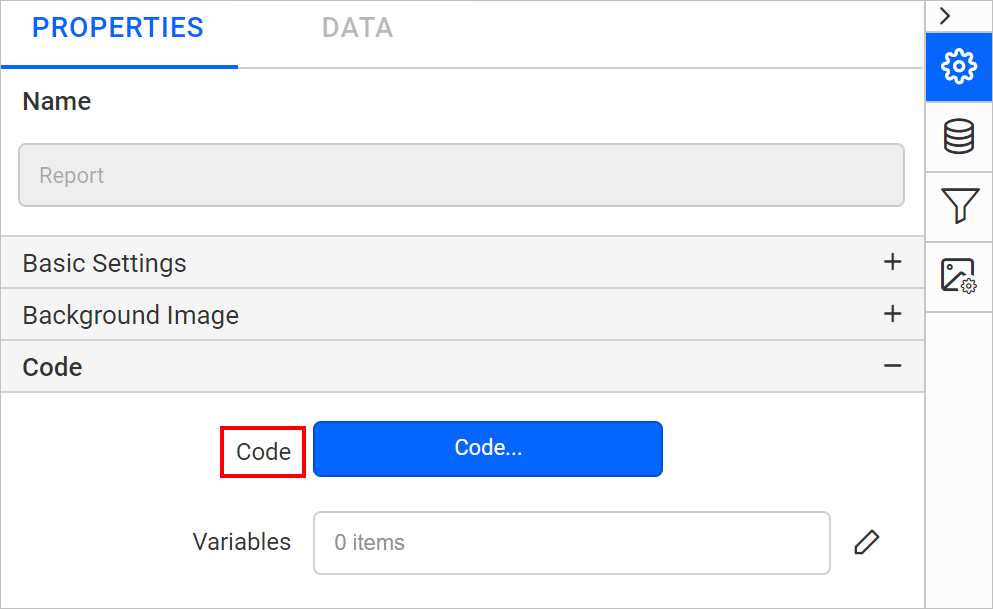Click the plus icon beside Background Image
The width and height of the screenshot is (993, 609).
[891, 314]
